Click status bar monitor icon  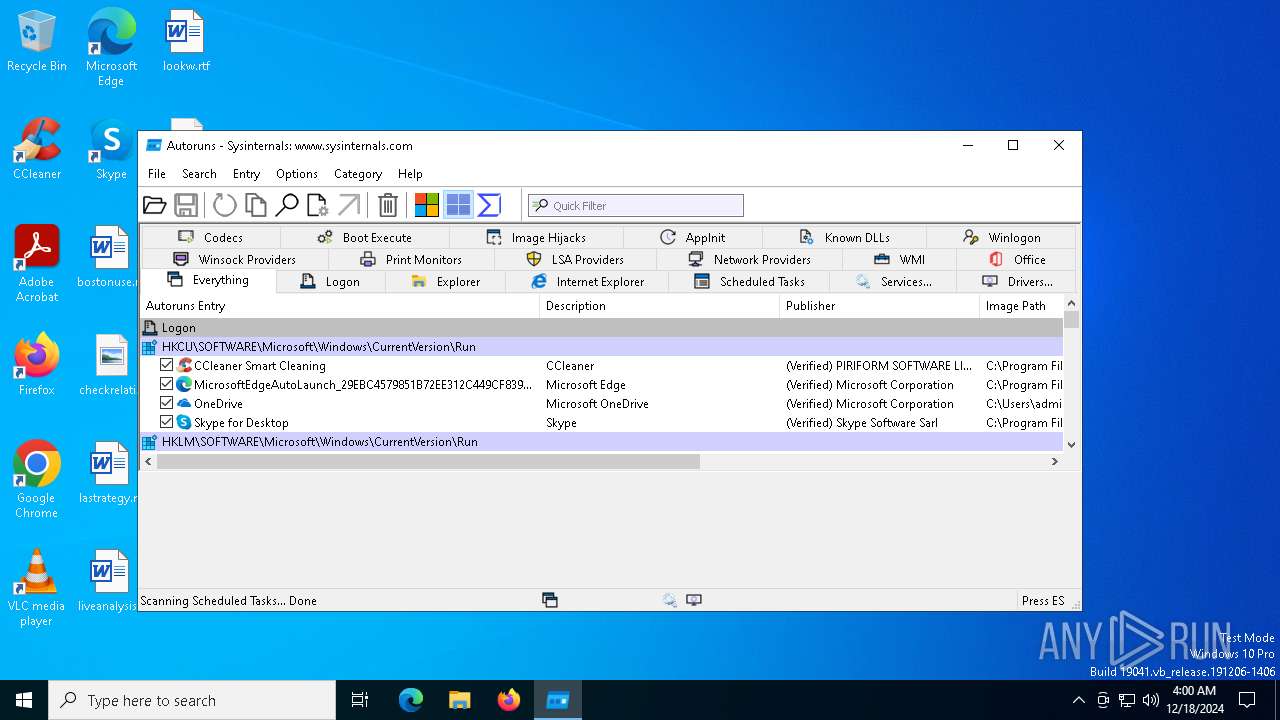pyautogui.click(x=694, y=600)
